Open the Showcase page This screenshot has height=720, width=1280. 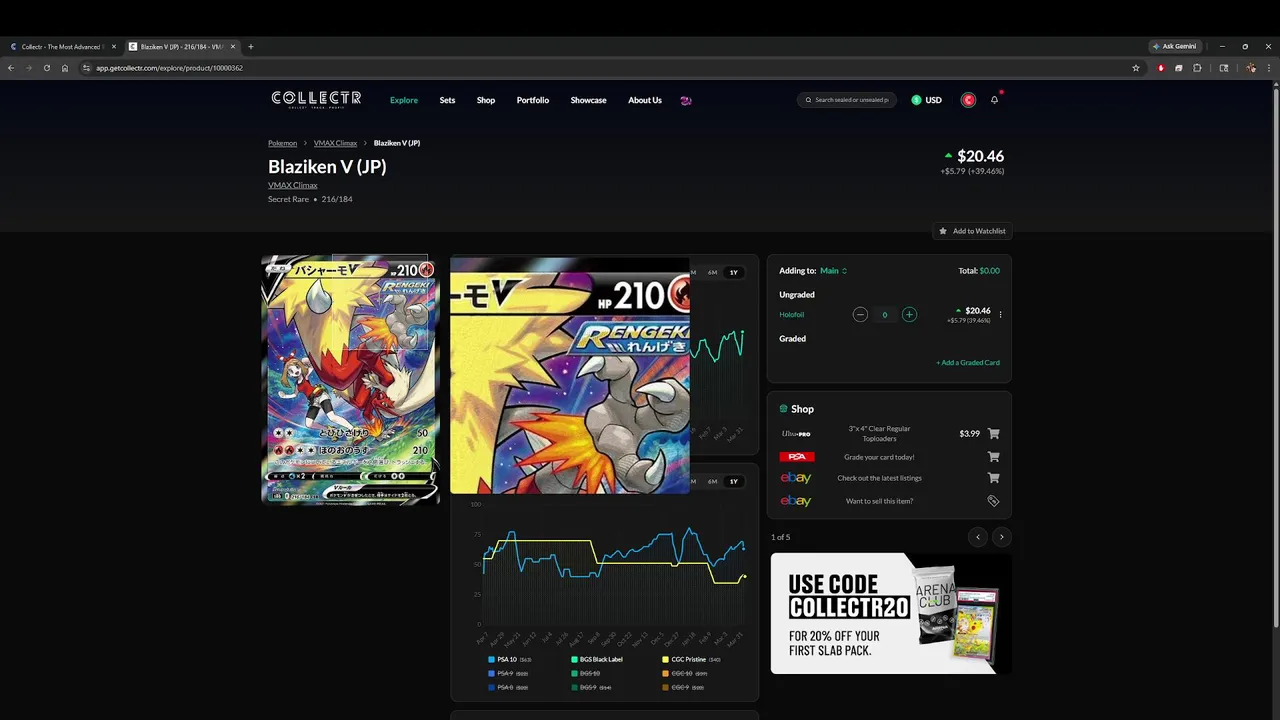[588, 100]
